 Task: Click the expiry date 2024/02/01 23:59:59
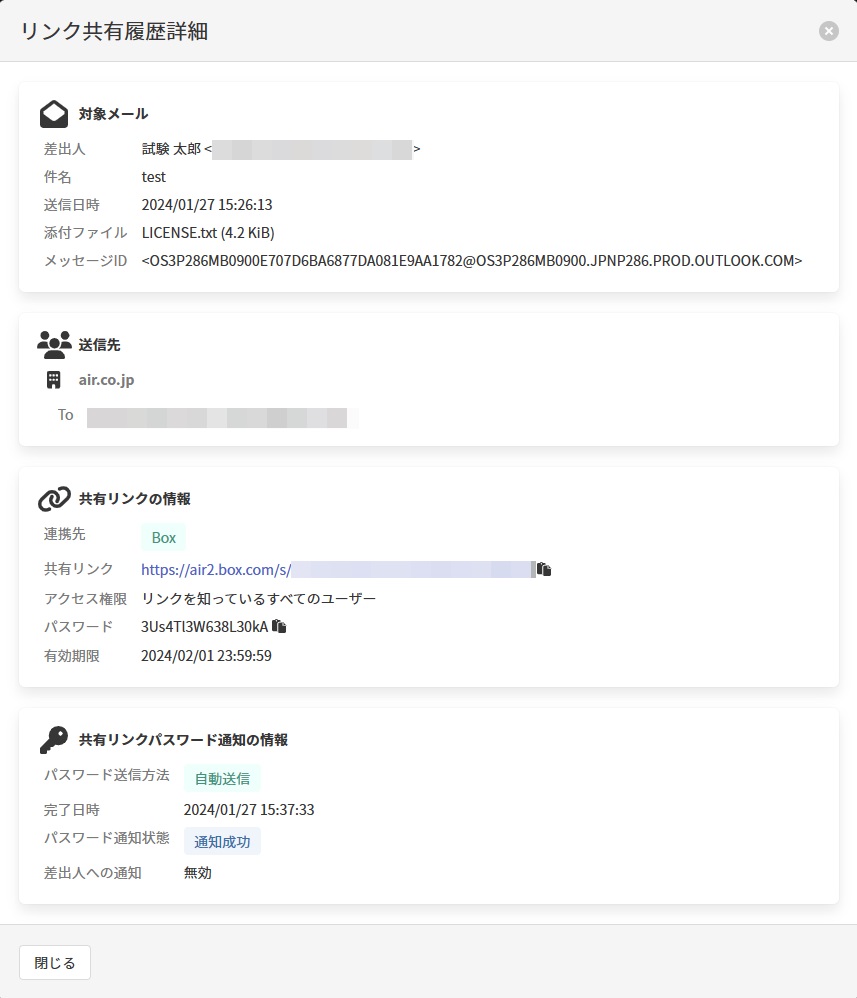pyautogui.click(x=207, y=656)
